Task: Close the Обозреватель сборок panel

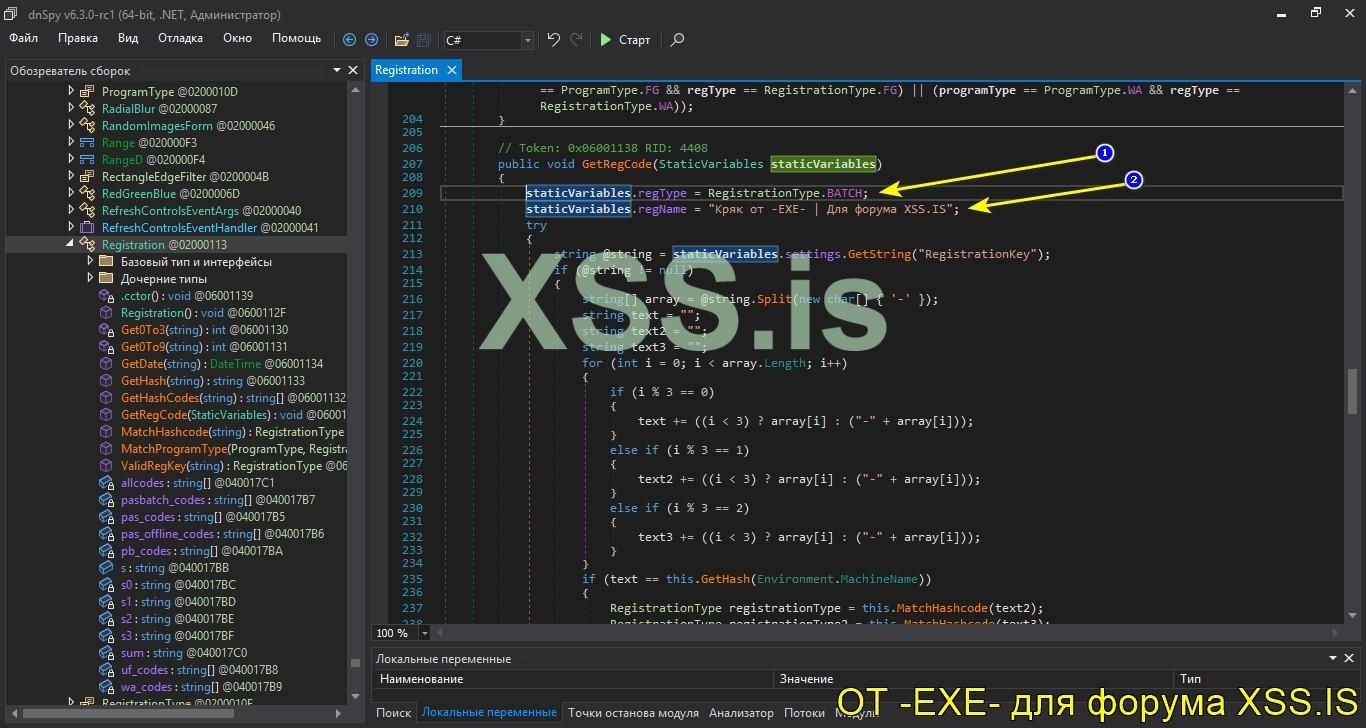Action: pyautogui.click(x=353, y=70)
